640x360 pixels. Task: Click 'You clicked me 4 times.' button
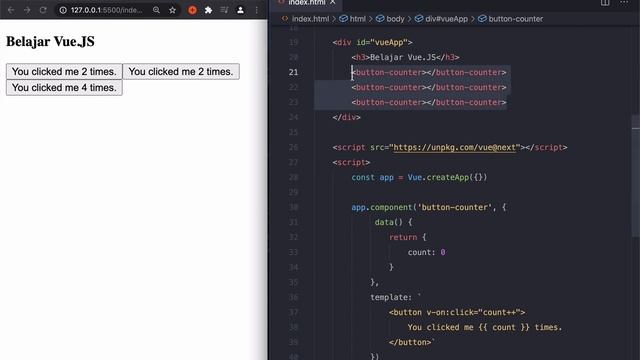point(64,88)
